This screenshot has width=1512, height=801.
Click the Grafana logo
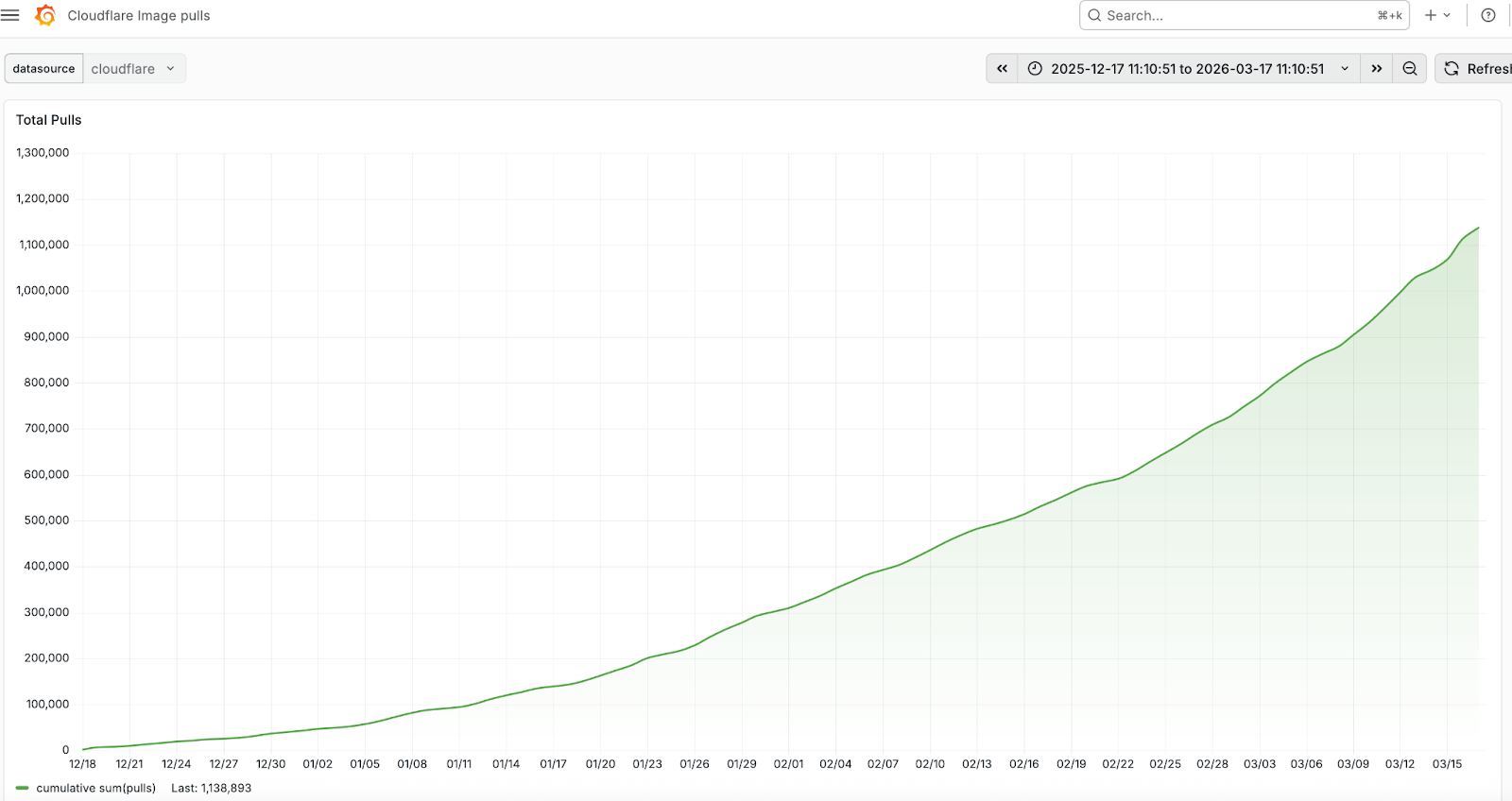tap(44, 15)
